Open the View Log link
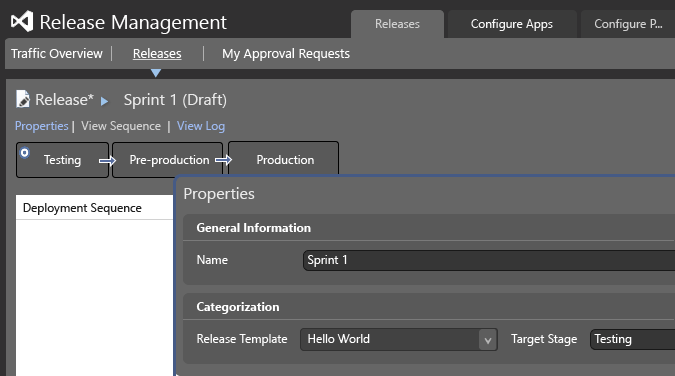Screen dimensions: 675x376 pos(201,126)
